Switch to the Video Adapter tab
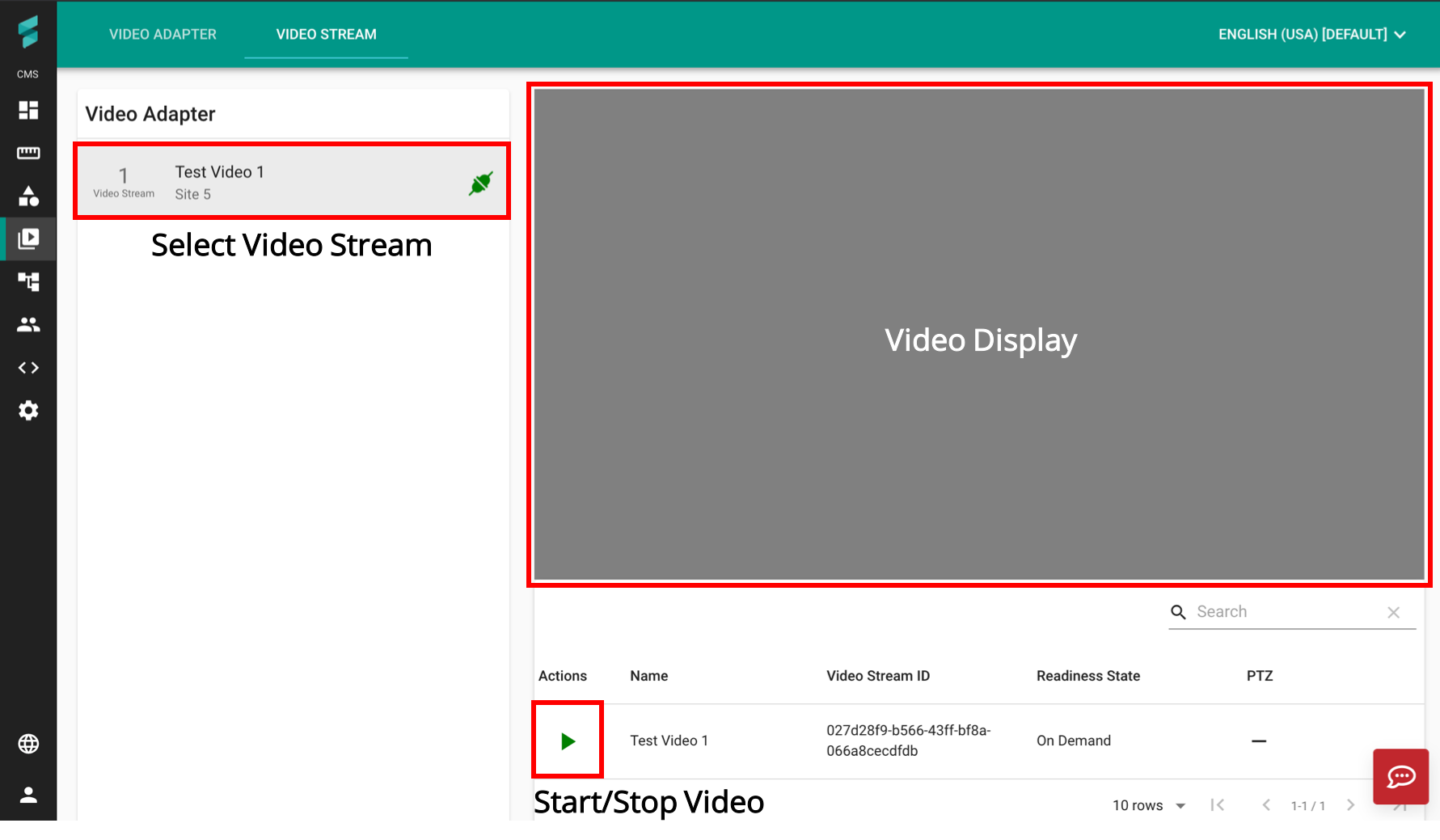1440x840 pixels. [x=163, y=34]
